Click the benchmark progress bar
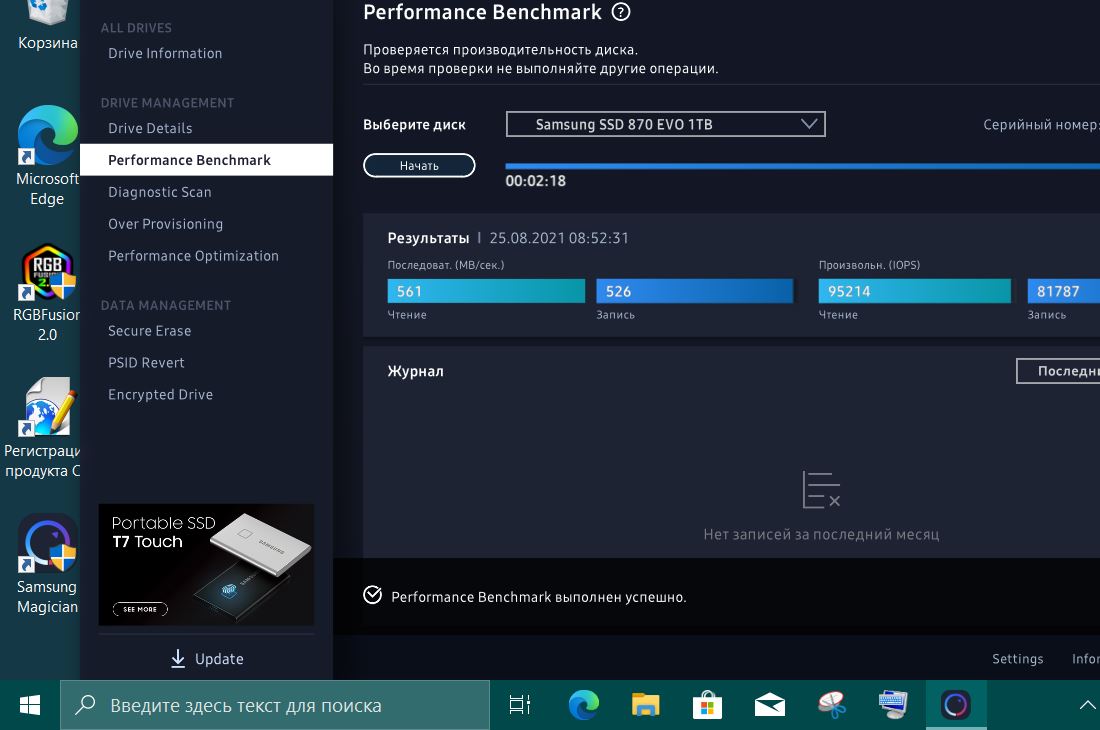The height and width of the screenshot is (730, 1100). click(803, 166)
